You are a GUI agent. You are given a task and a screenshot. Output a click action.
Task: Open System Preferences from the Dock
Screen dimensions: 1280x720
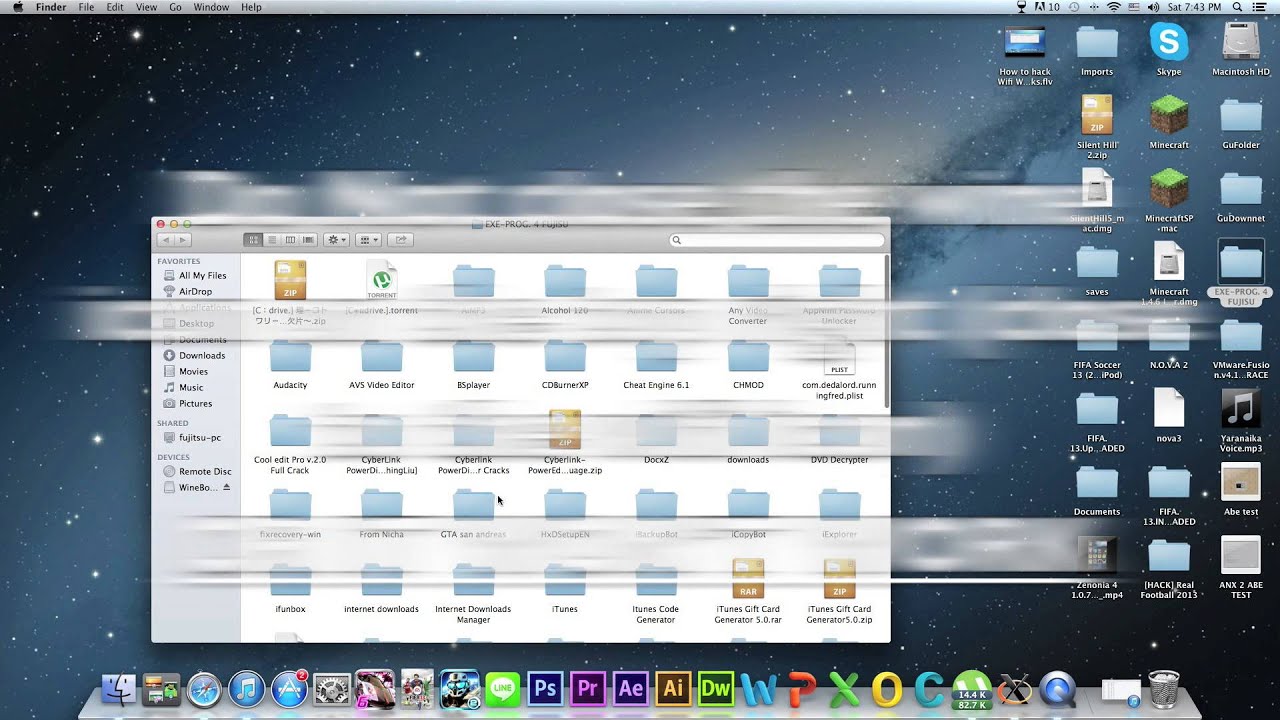click(331, 688)
